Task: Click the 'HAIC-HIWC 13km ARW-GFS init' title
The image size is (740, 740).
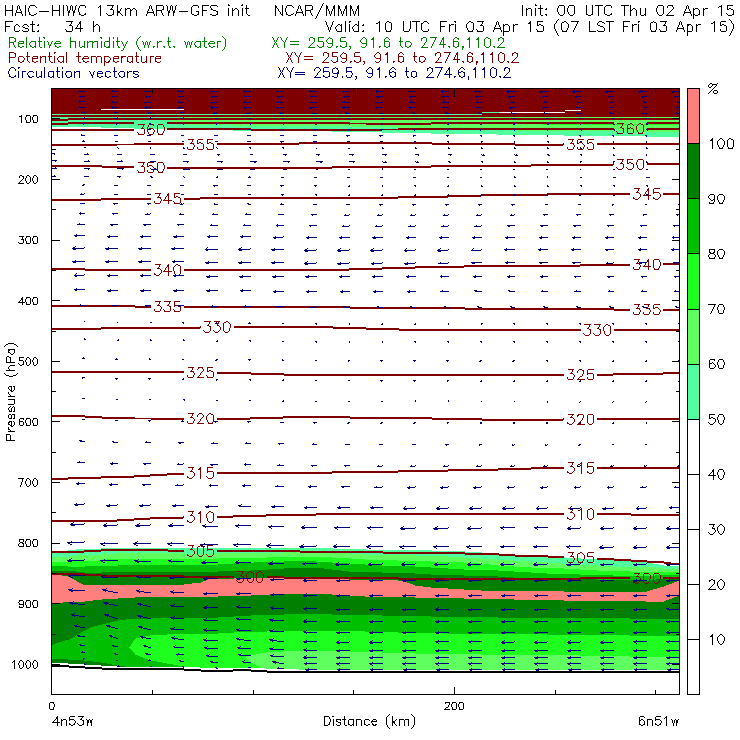Action: (x=127, y=11)
